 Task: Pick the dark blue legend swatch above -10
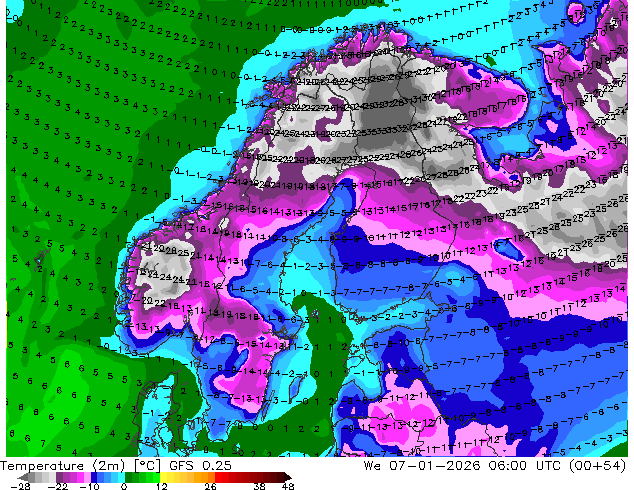tap(94, 477)
